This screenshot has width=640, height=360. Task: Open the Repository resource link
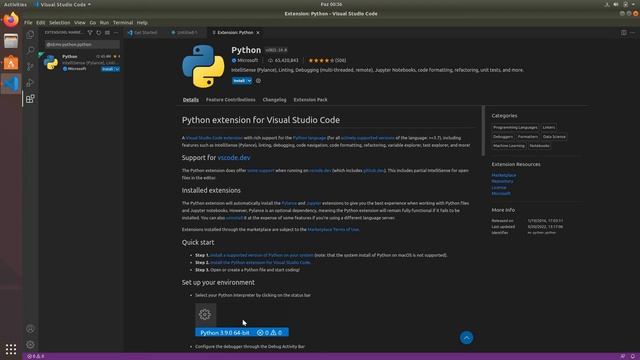(x=502, y=181)
